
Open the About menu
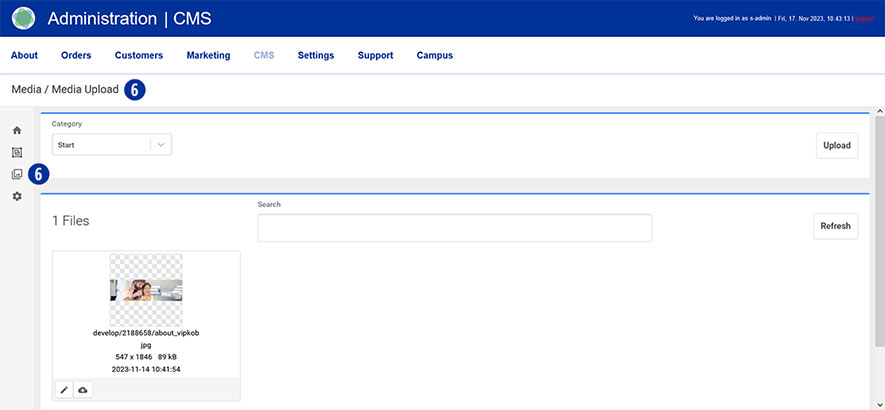click(24, 56)
